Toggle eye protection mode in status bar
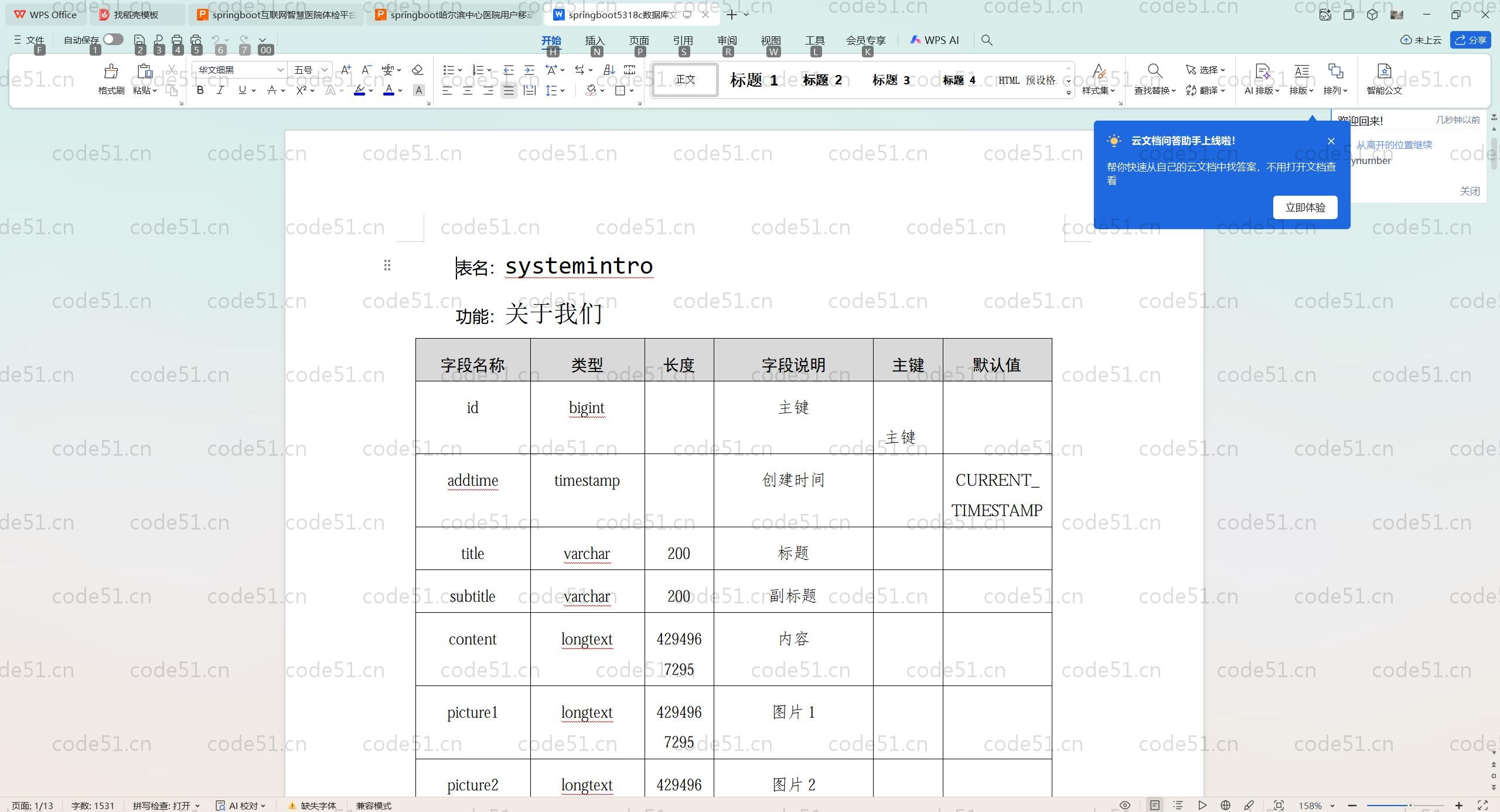Image resolution: width=1500 pixels, height=812 pixels. click(x=1124, y=806)
